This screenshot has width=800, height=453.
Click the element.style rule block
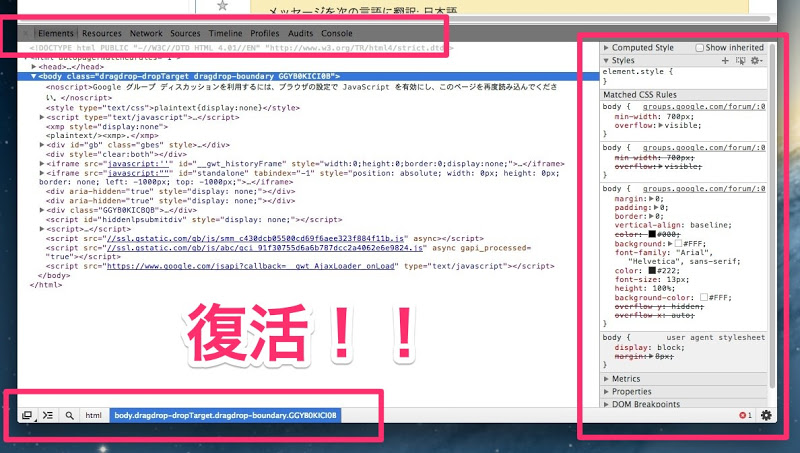[x=684, y=76]
